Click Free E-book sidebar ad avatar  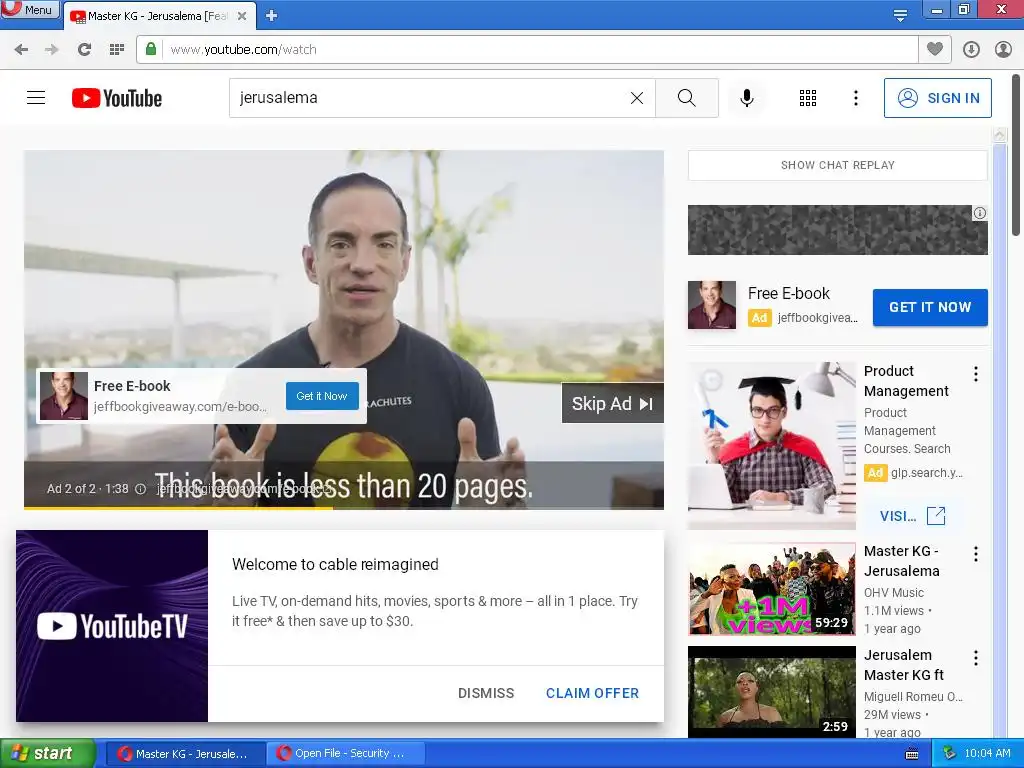pyautogui.click(x=712, y=305)
